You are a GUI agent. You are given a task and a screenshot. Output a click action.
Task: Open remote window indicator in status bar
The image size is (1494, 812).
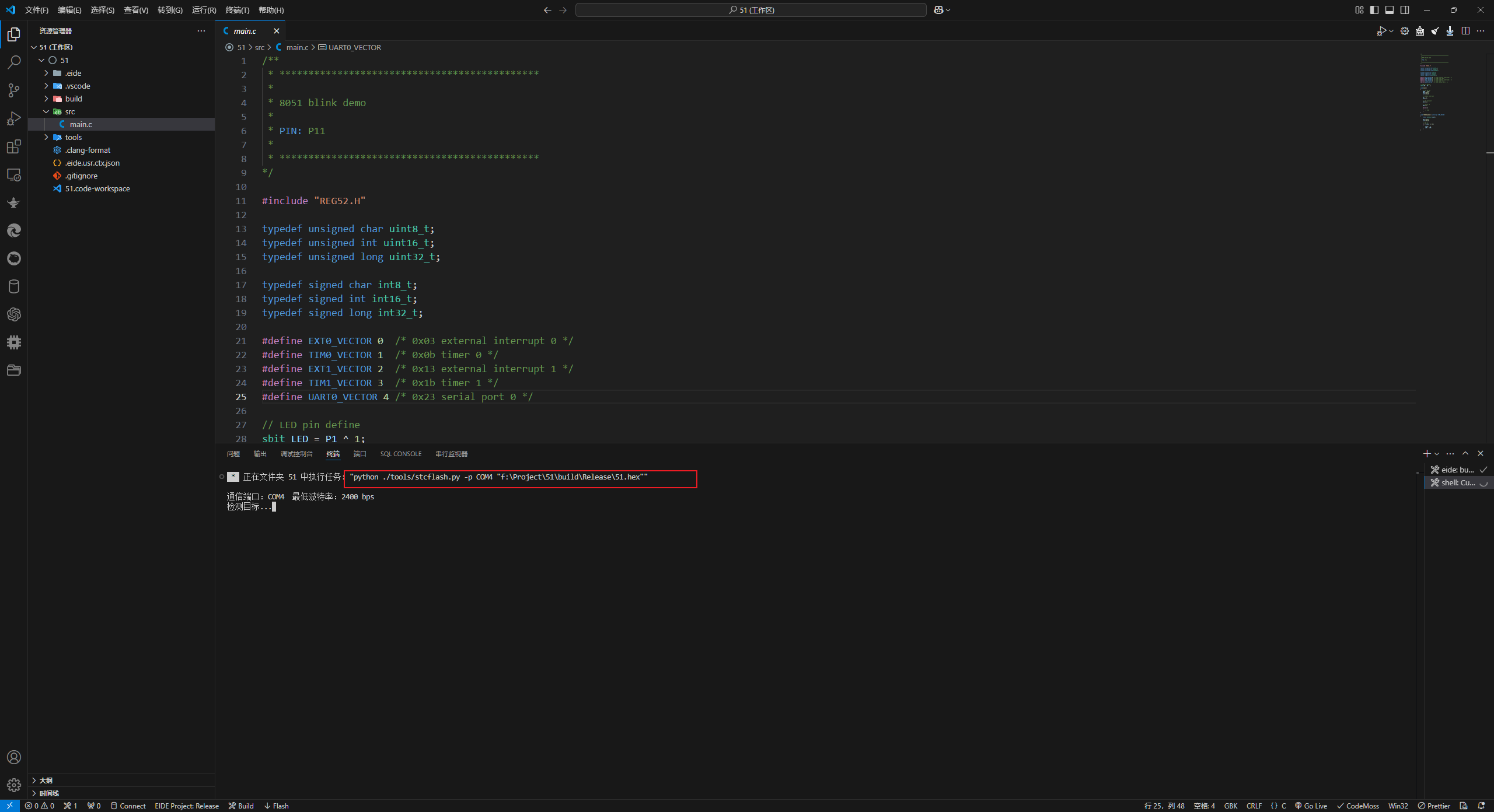(10, 806)
